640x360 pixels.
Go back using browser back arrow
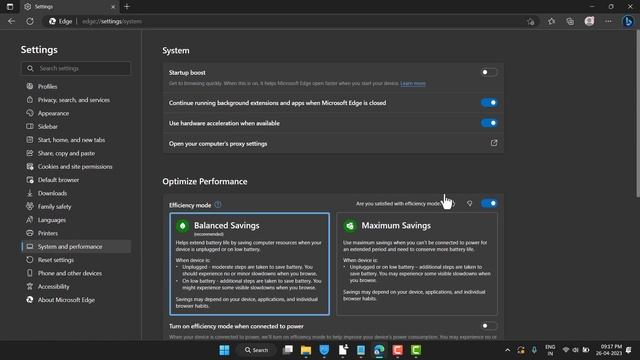(11, 21)
